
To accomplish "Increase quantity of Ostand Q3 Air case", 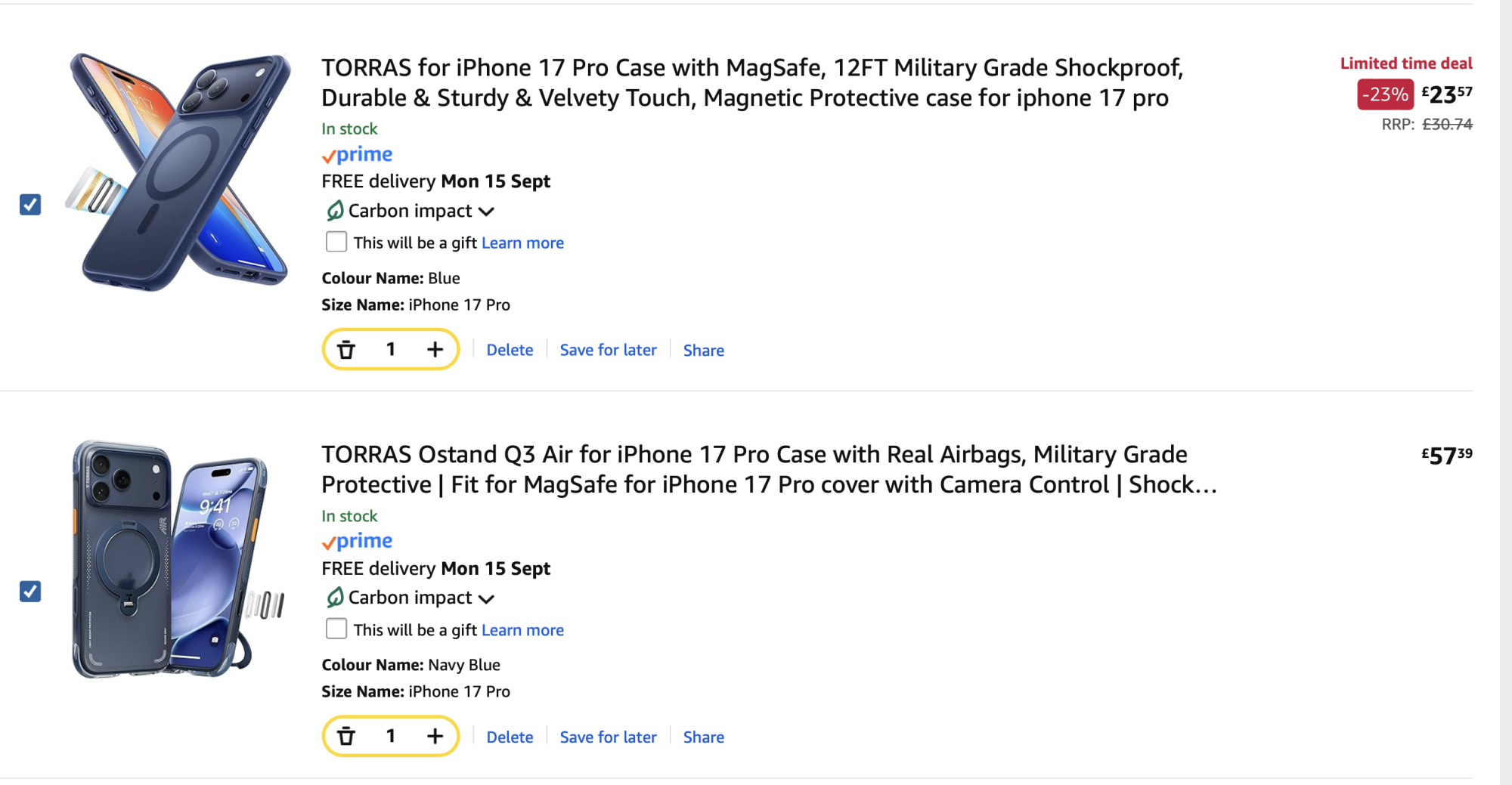I will (435, 737).
